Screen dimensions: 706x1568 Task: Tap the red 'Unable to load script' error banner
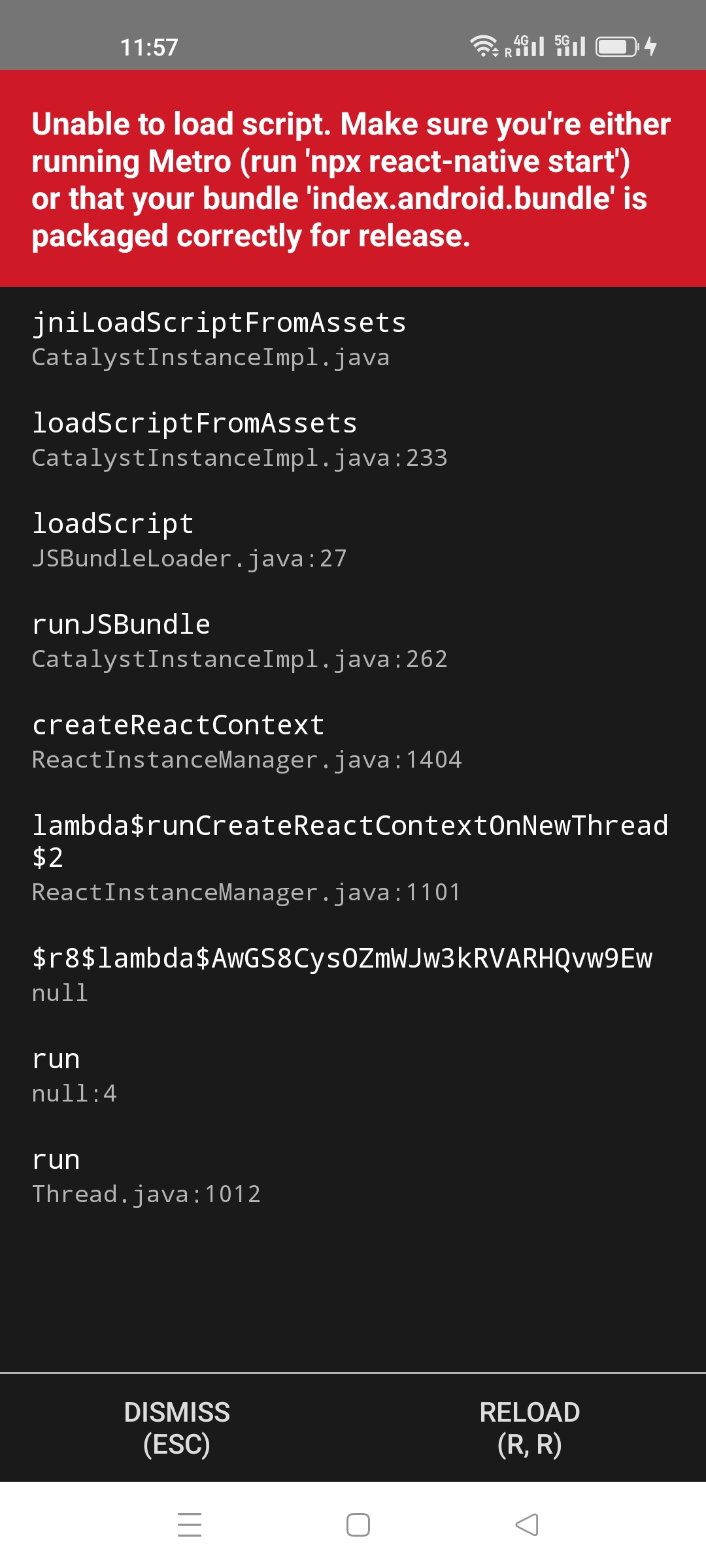(x=353, y=178)
